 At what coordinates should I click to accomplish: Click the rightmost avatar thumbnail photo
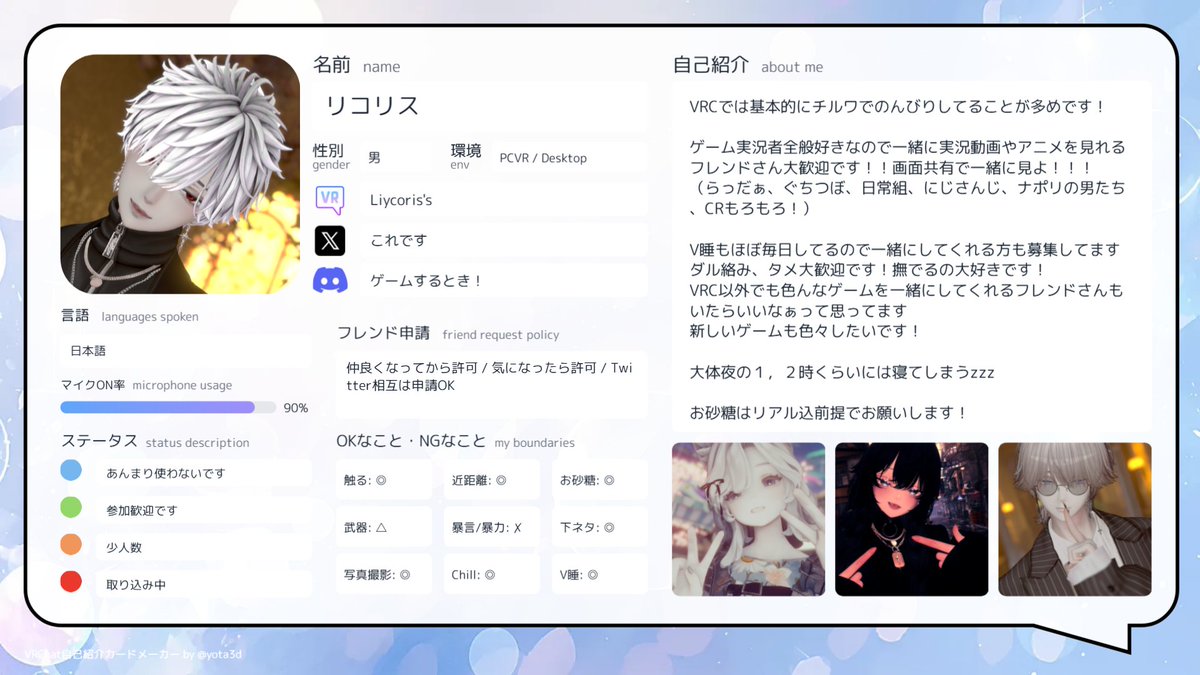[x=1074, y=518]
